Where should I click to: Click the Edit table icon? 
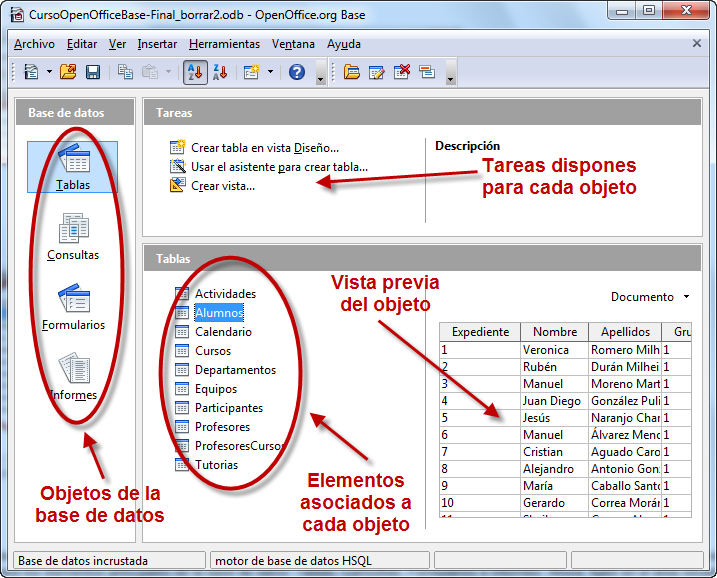click(376, 72)
